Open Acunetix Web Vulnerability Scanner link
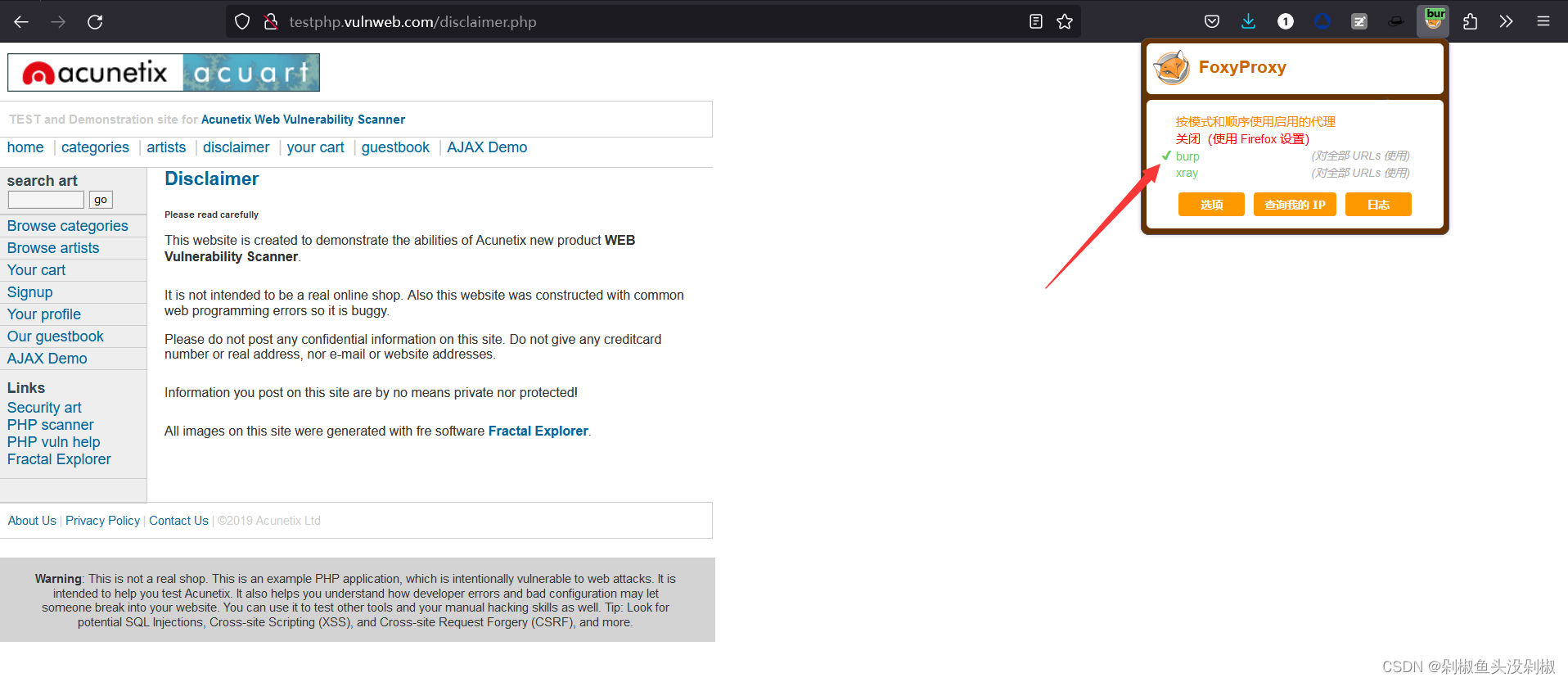Screen dimensions: 1568x682 (x=303, y=120)
